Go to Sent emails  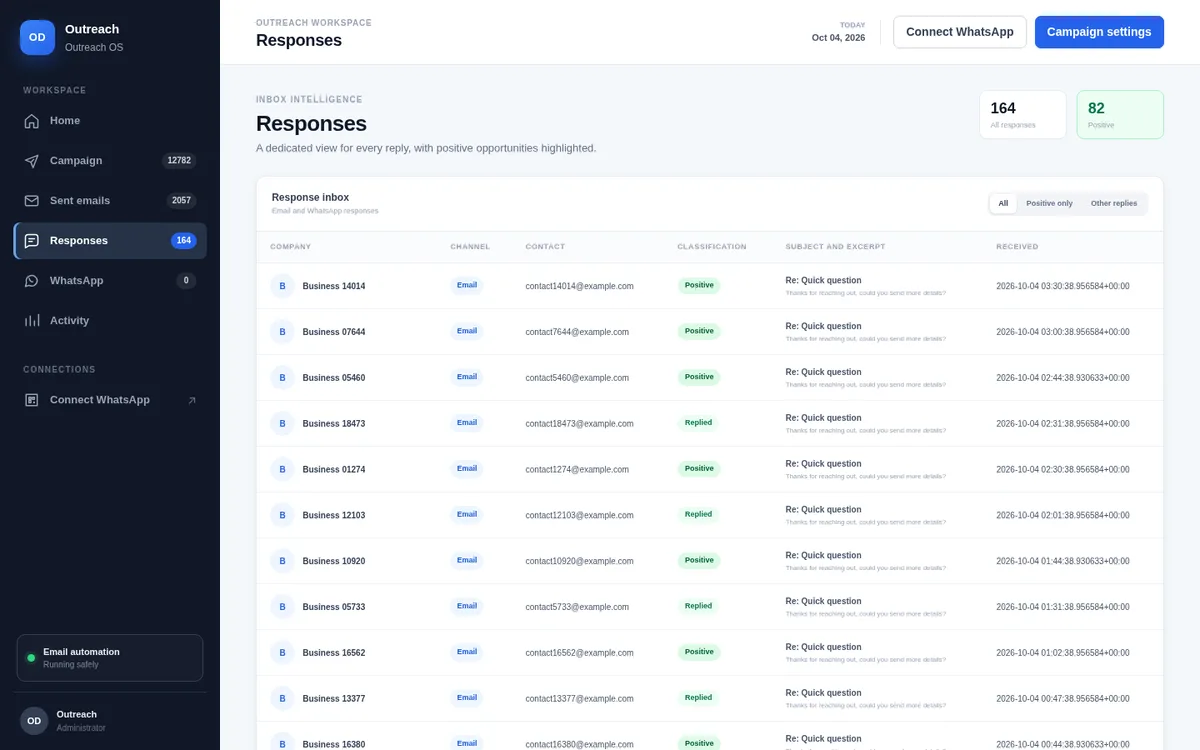pyautogui.click(x=110, y=201)
